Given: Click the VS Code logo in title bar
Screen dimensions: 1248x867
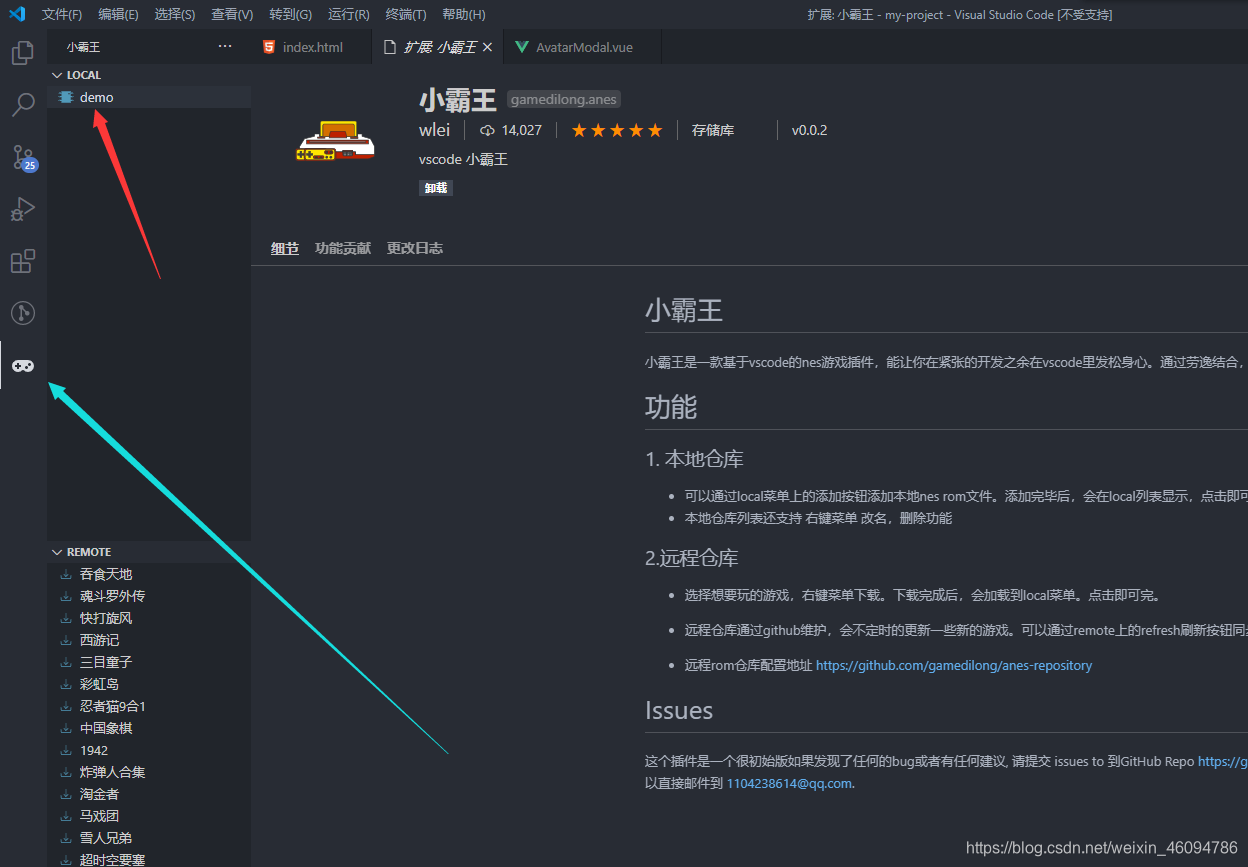Looking at the screenshot, I should [x=17, y=14].
